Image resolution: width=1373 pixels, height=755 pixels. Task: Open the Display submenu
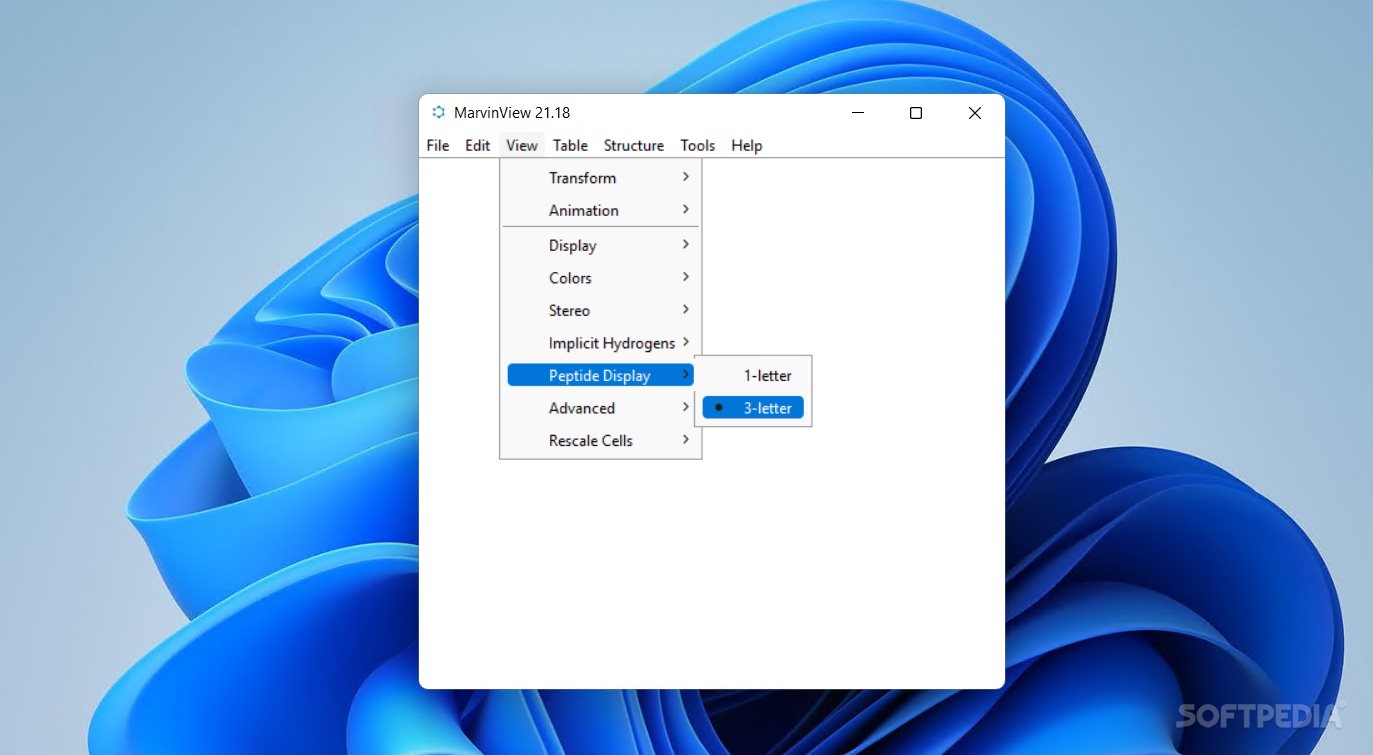click(601, 245)
